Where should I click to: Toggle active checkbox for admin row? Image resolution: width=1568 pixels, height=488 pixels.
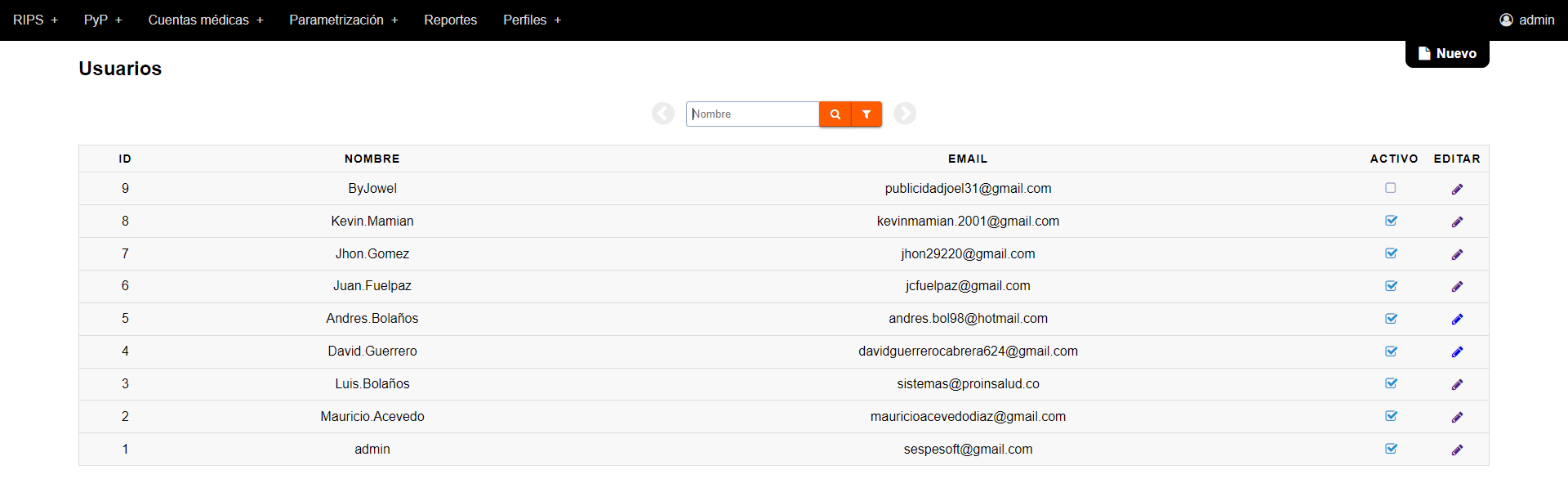(x=1391, y=449)
